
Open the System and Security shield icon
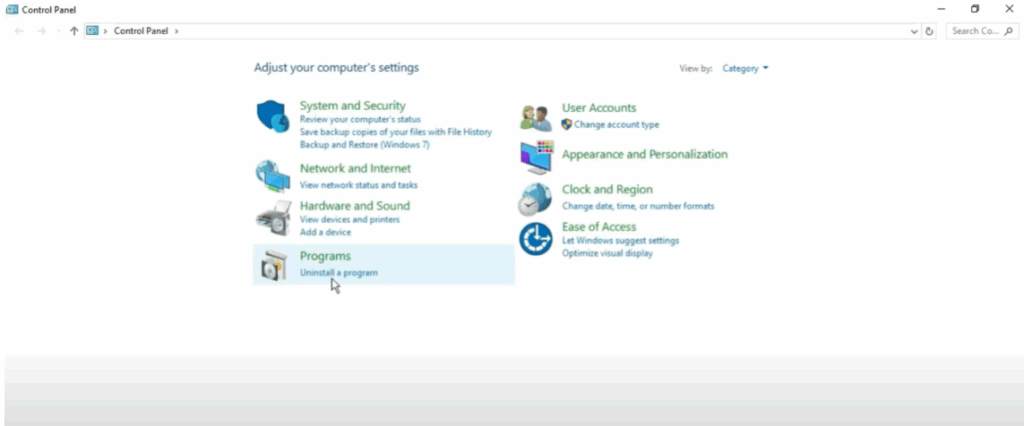click(272, 117)
